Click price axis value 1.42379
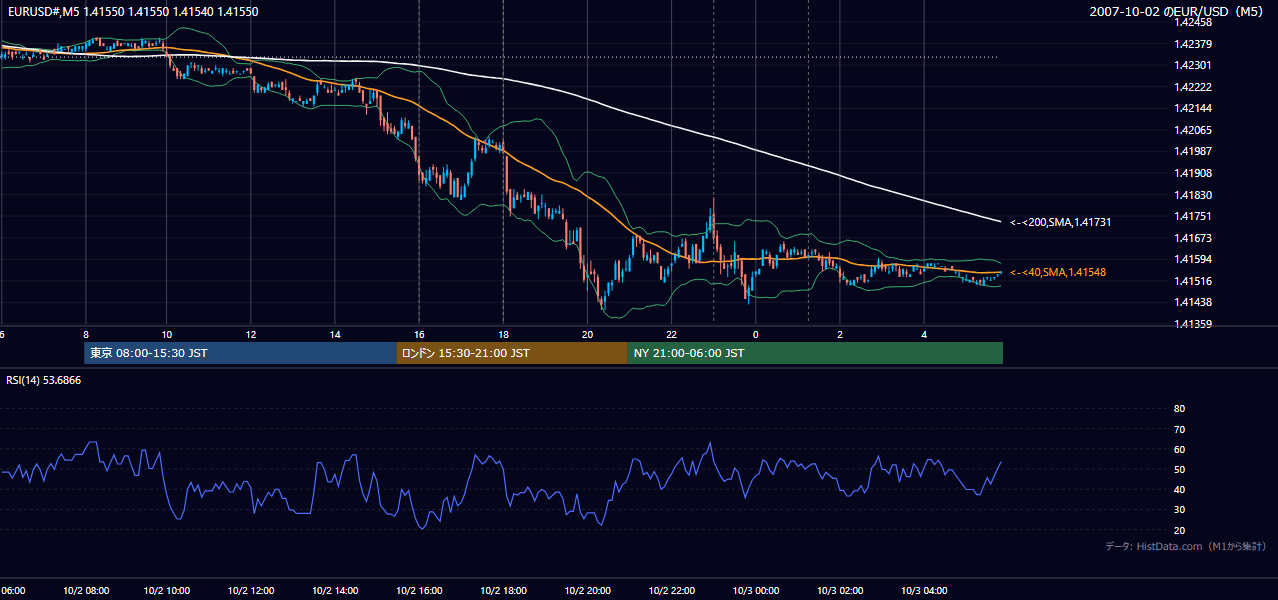 [x=1192, y=44]
